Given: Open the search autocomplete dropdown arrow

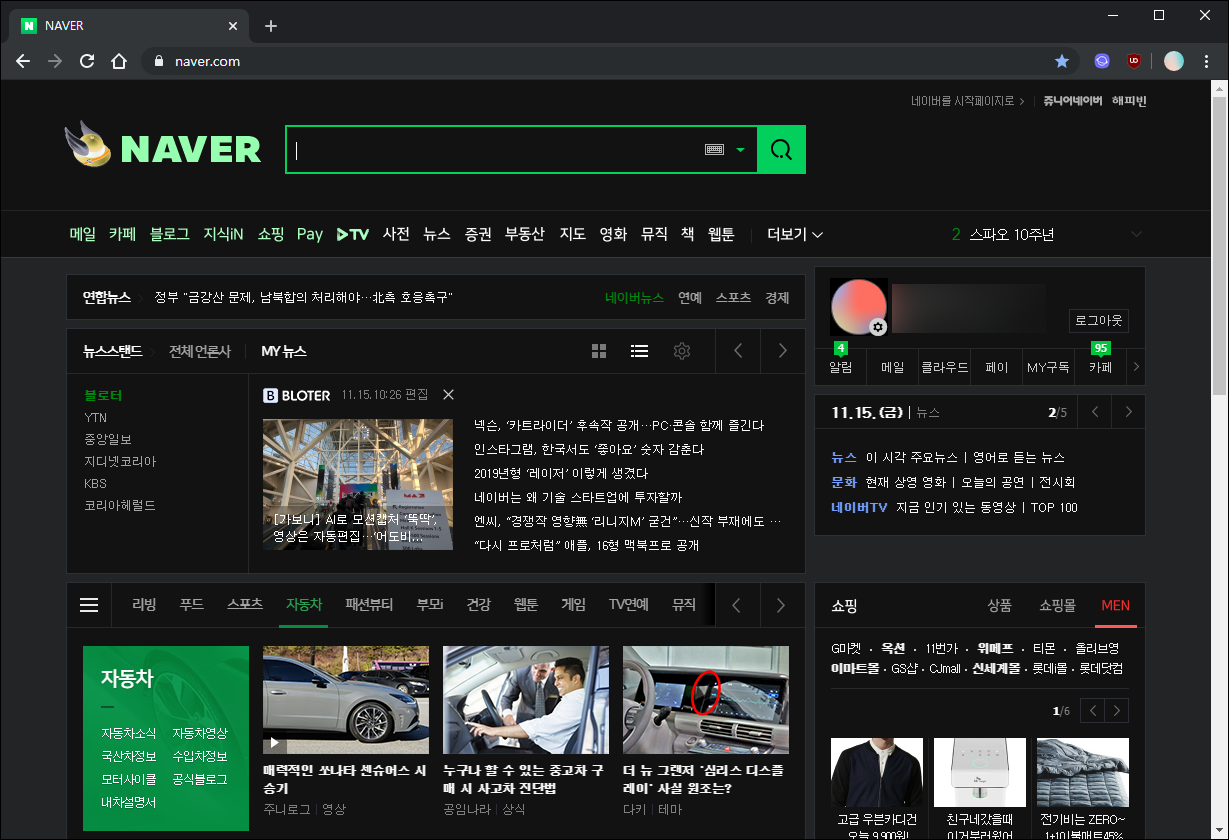Looking at the screenshot, I should click(740, 150).
